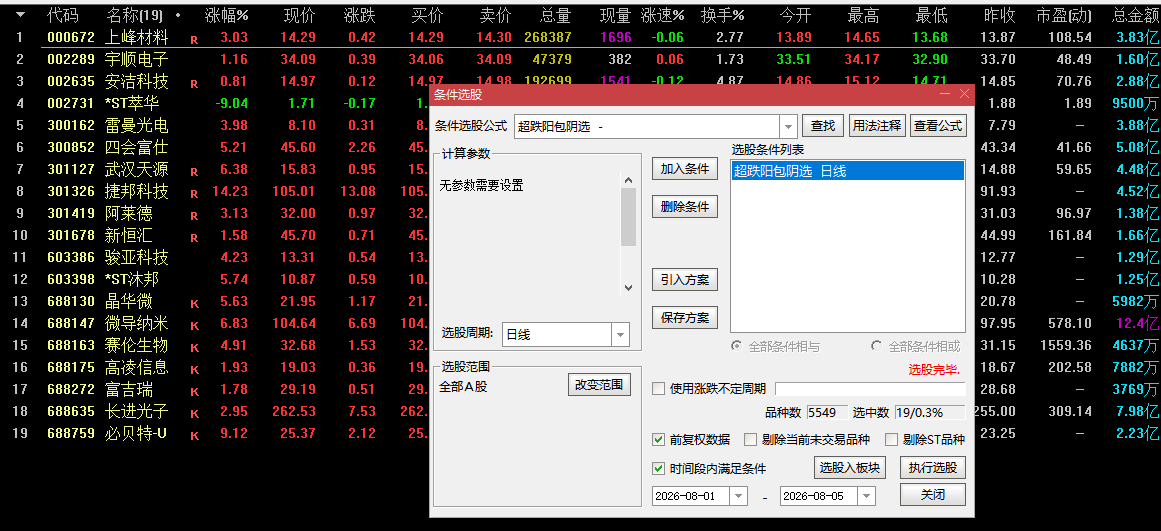Viewport: 1161px width, 531px height.
Task: Open end date 2026-08-05 dropdown
Action: [x=866, y=495]
